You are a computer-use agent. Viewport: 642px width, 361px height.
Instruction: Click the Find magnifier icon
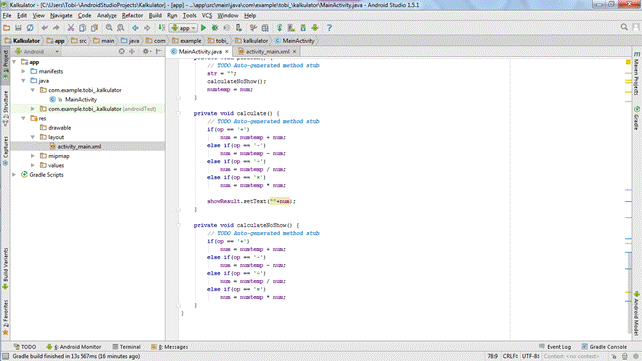[109, 28]
